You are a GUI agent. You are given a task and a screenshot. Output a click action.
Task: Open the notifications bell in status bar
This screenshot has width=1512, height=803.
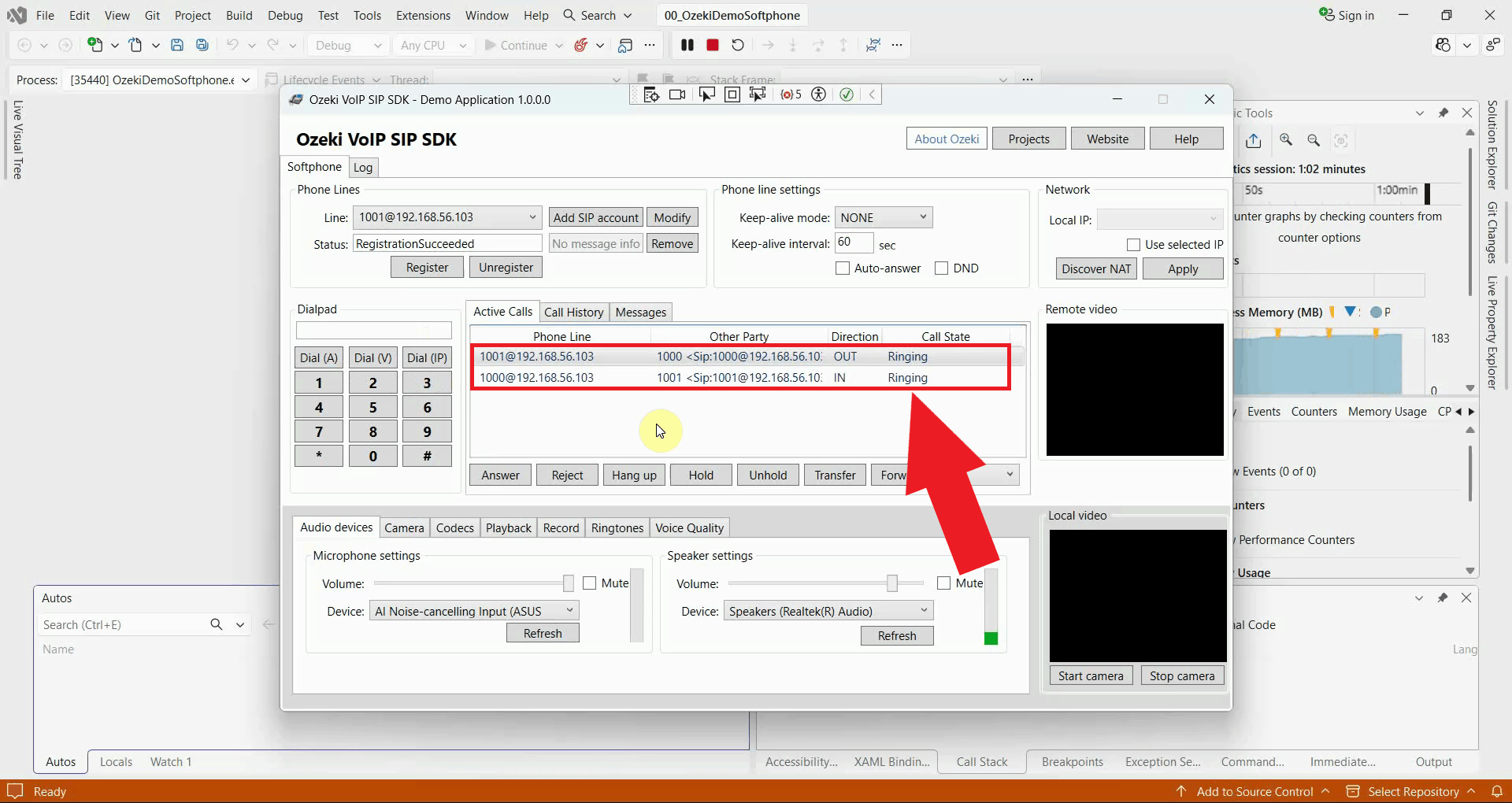(x=1497, y=791)
